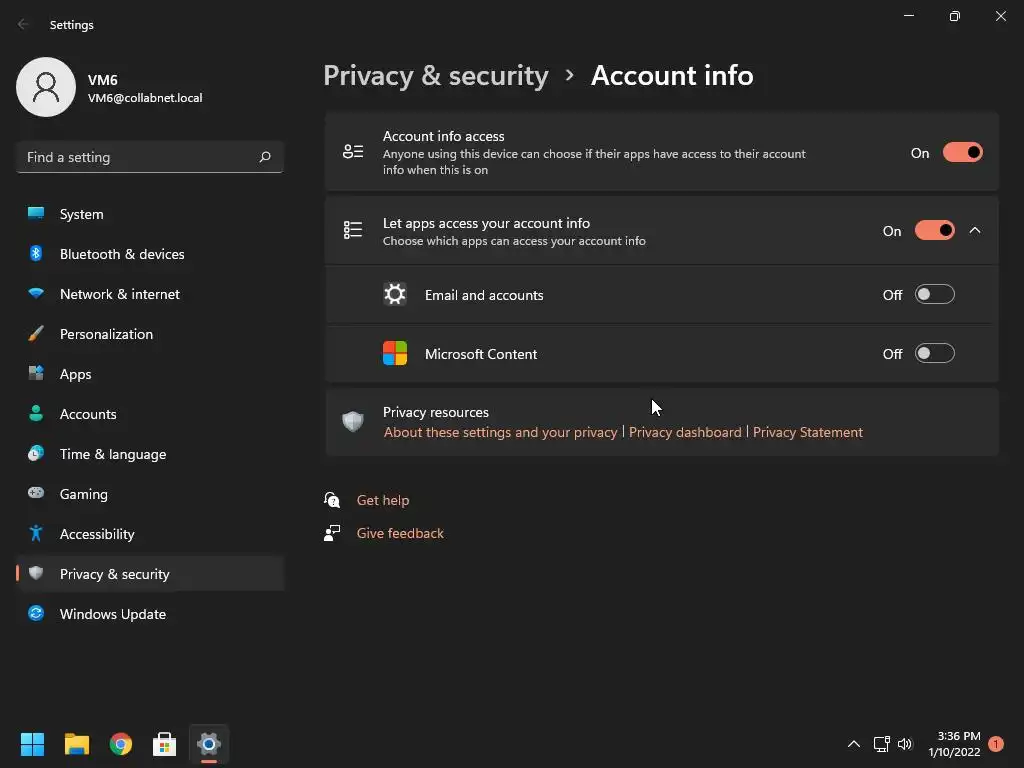This screenshot has height=768, width=1024.
Task: Launch File Explorer from taskbar
Action: pyautogui.click(x=77, y=744)
